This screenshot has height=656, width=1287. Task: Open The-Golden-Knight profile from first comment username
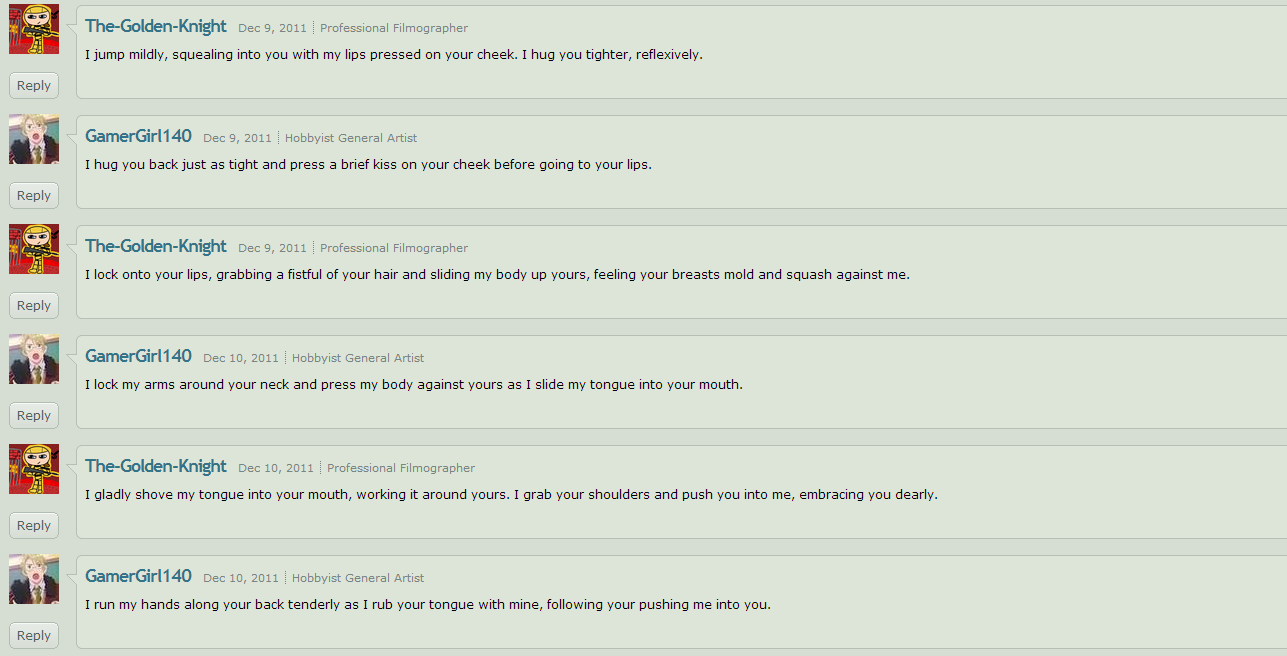(x=156, y=26)
